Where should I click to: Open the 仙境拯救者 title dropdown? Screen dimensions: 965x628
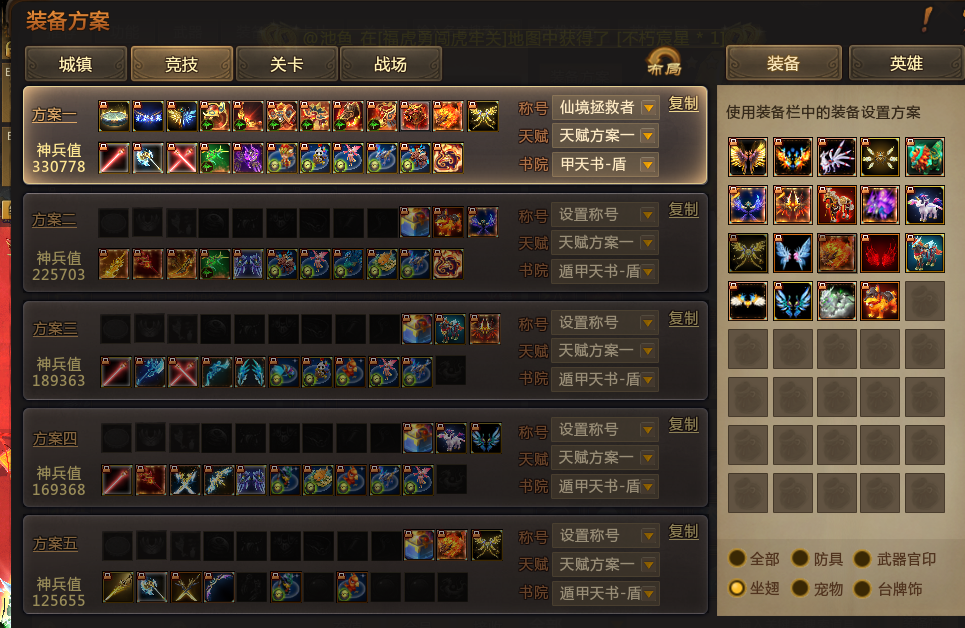(x=606, y=108)
